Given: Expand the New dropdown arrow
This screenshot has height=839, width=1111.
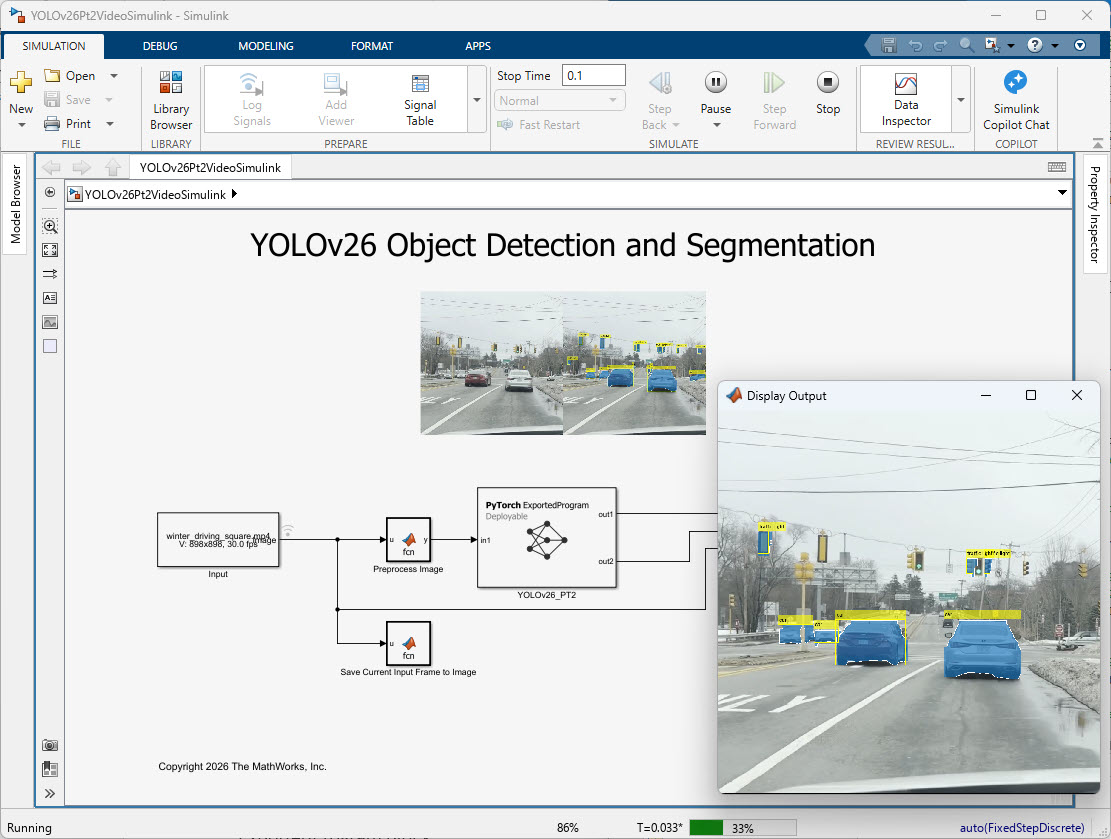Looking at the screenshot, I should pyautogui.click(x=21, y=125).
